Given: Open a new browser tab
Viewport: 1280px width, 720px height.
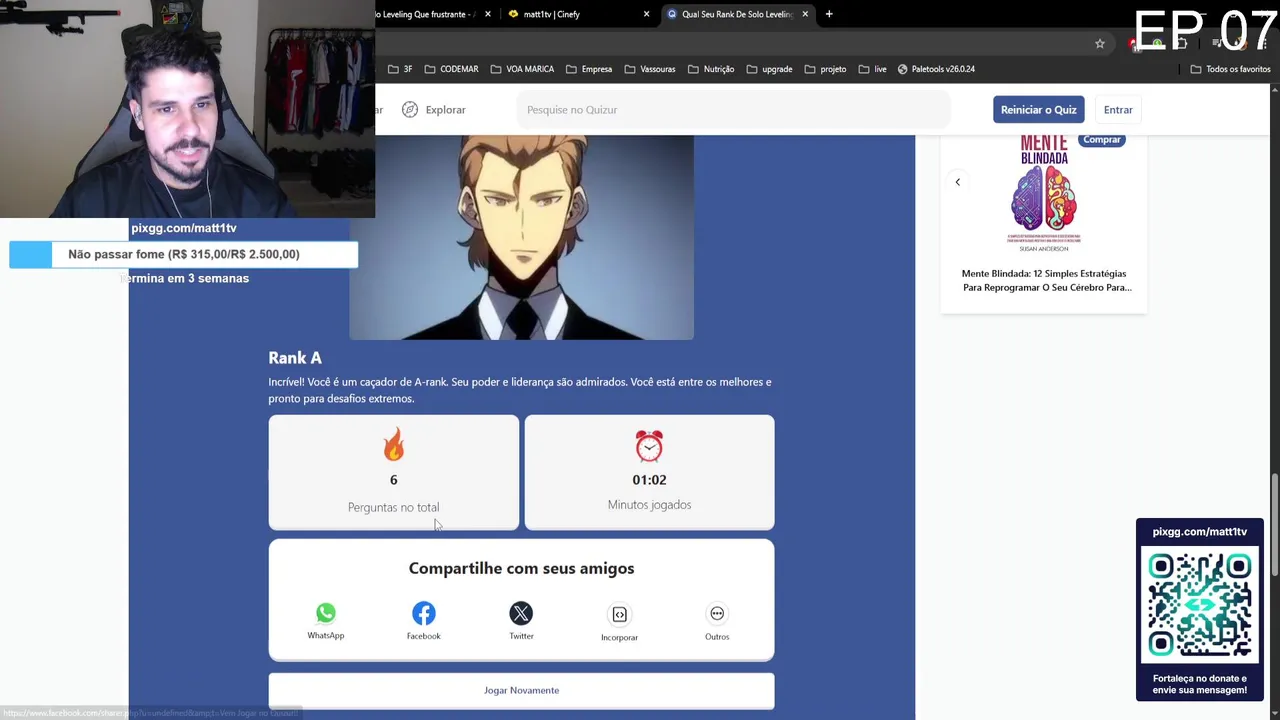Looking at the screenshot, I should click(x=829, y=14).
